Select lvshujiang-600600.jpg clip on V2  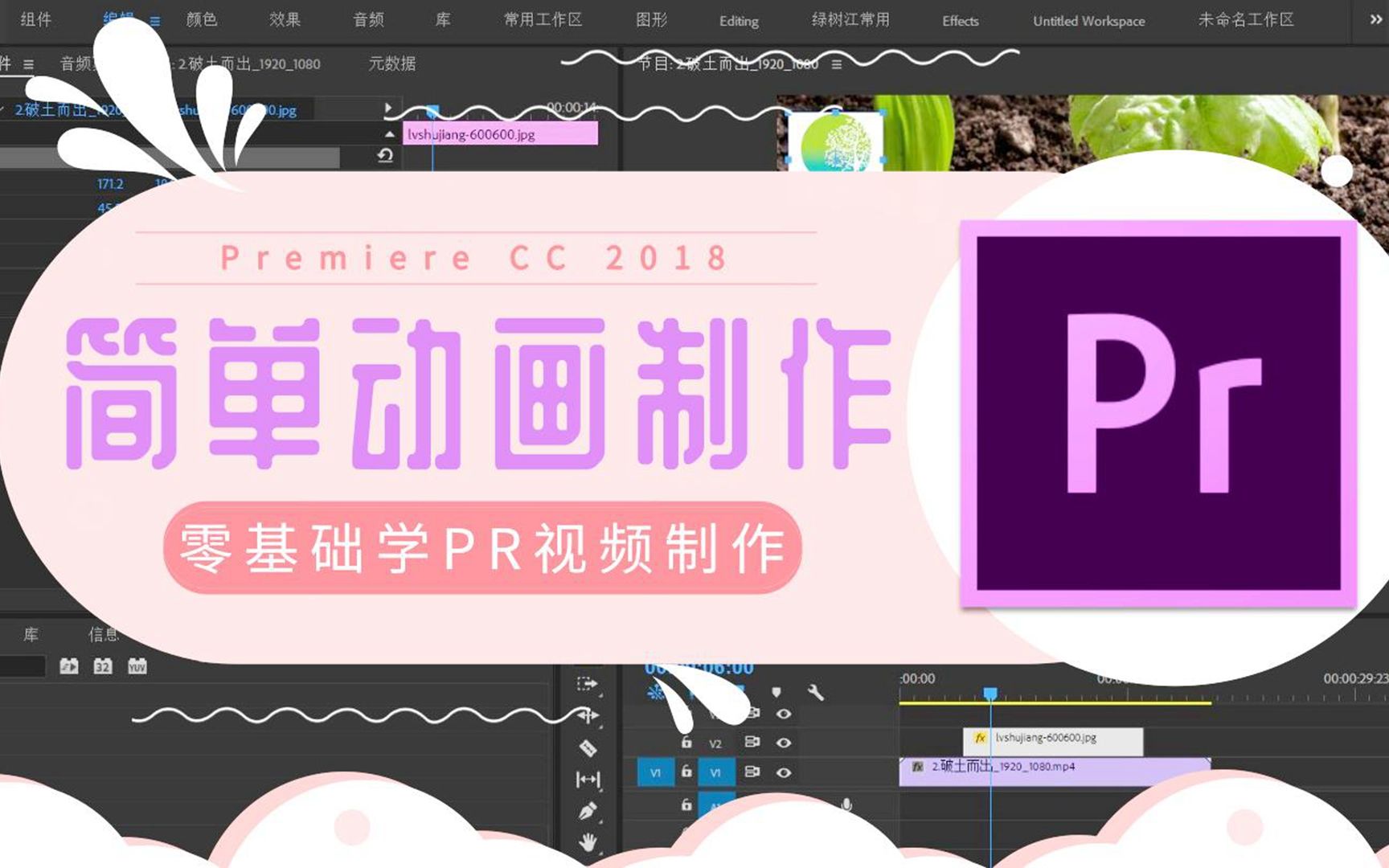(1053, 740)
